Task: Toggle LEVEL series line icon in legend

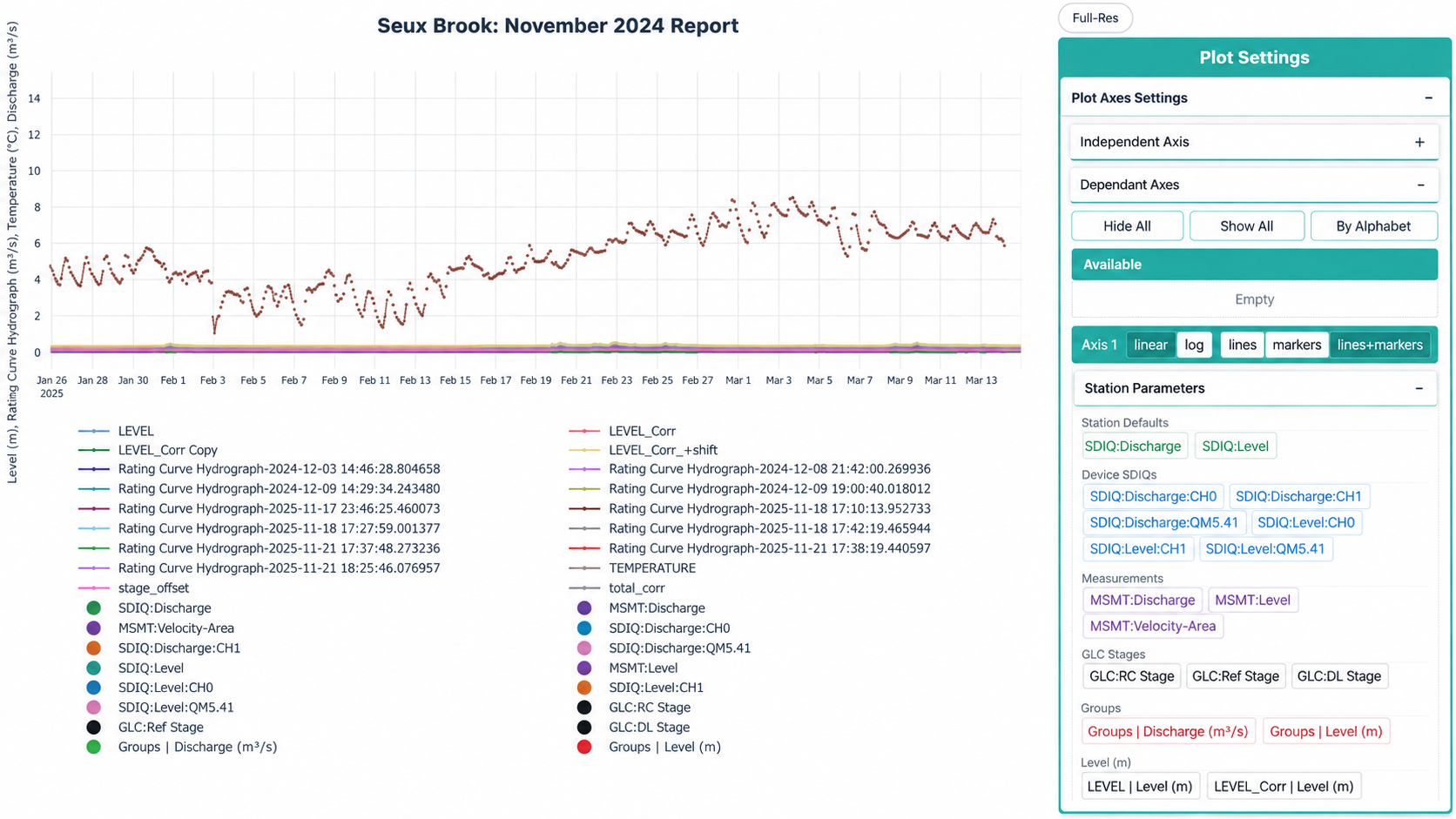Action: pos(94,431)
